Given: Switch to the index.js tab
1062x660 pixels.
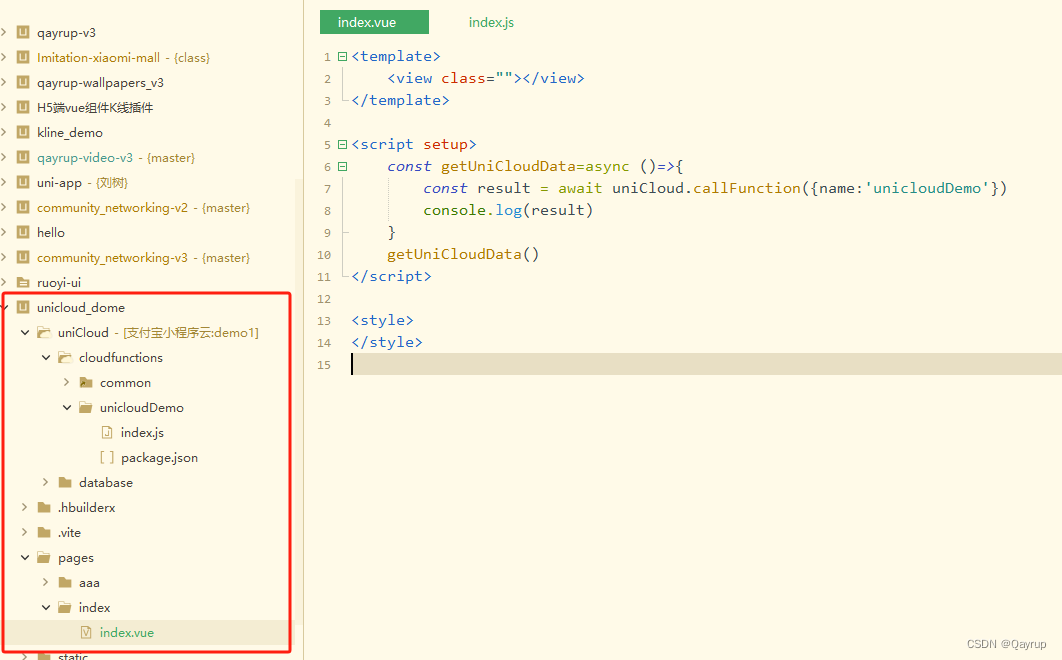Looking at the screenshot, I should 490,22.
